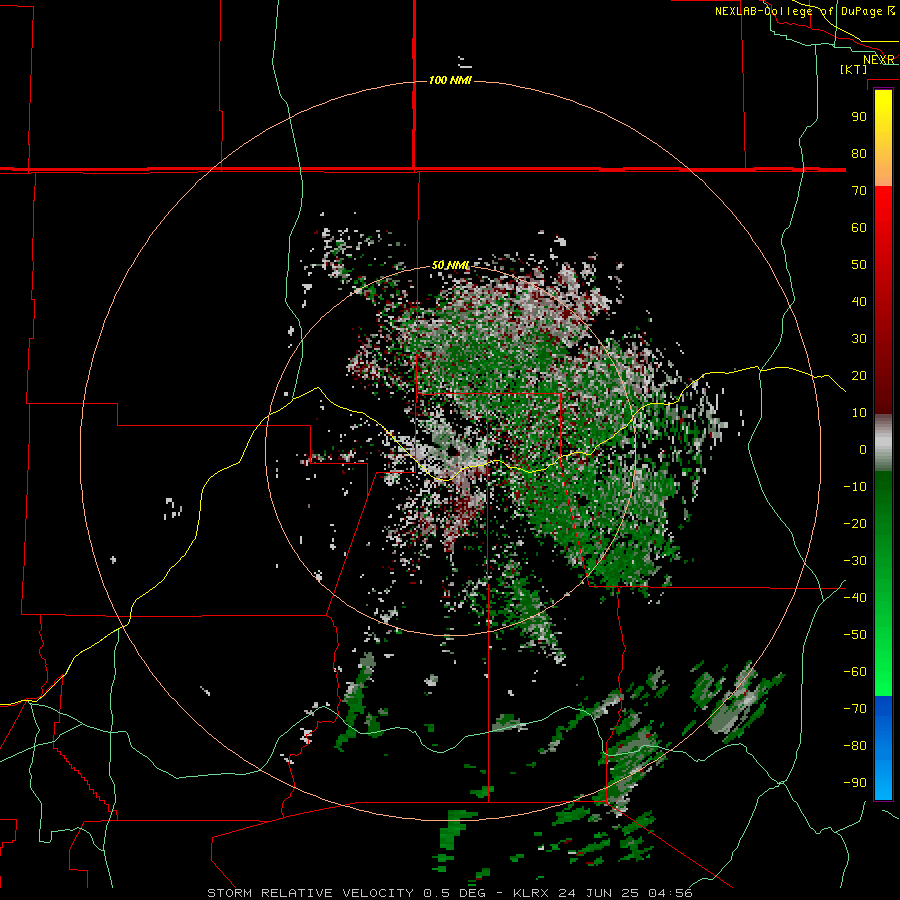900x900 pixels.
Task: Click the "NEXR" label near the top right
Action: pos(879,60)
